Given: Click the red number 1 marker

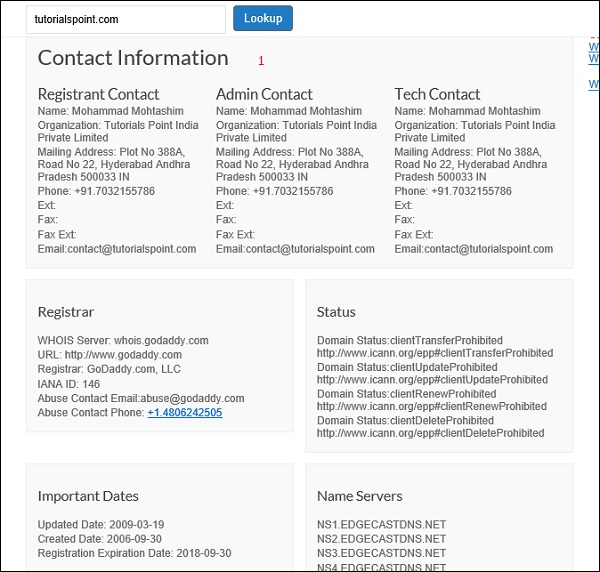Looking at the screenshot, I should tap(261, 61).
